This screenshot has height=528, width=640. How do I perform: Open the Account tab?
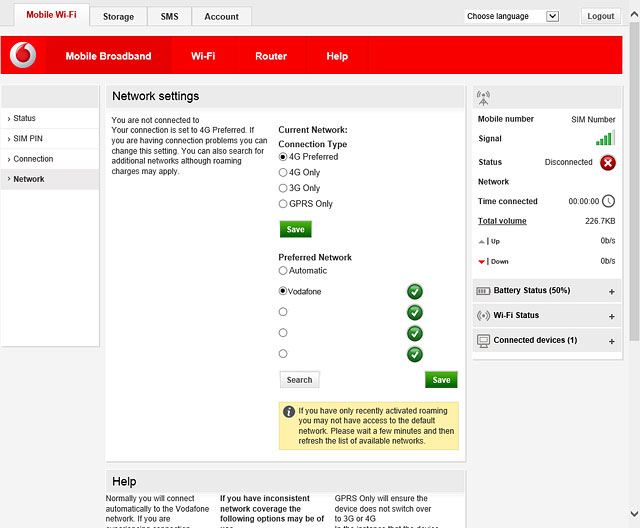coord(222,17)
